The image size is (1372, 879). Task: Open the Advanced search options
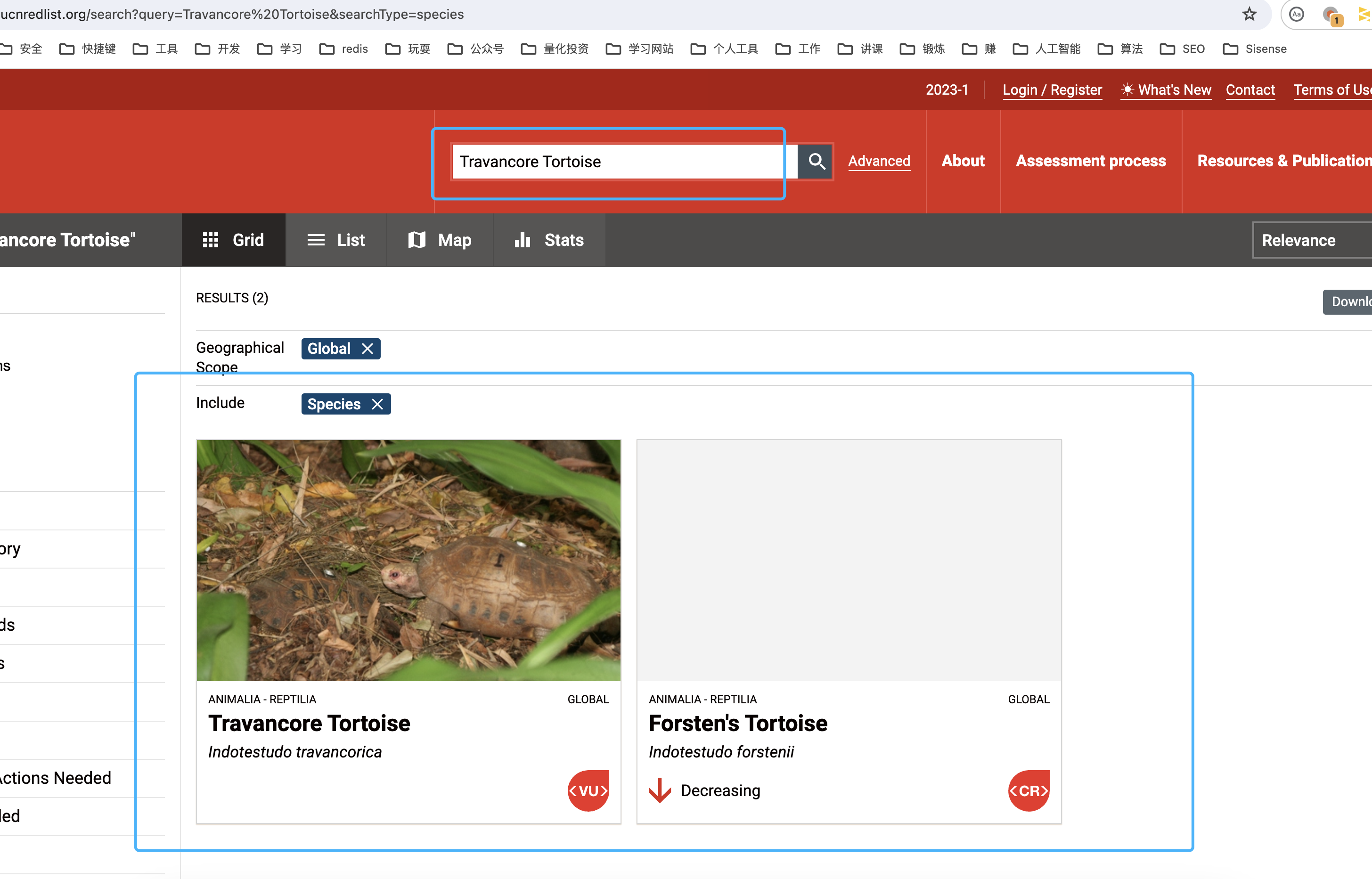coord(878,161)
